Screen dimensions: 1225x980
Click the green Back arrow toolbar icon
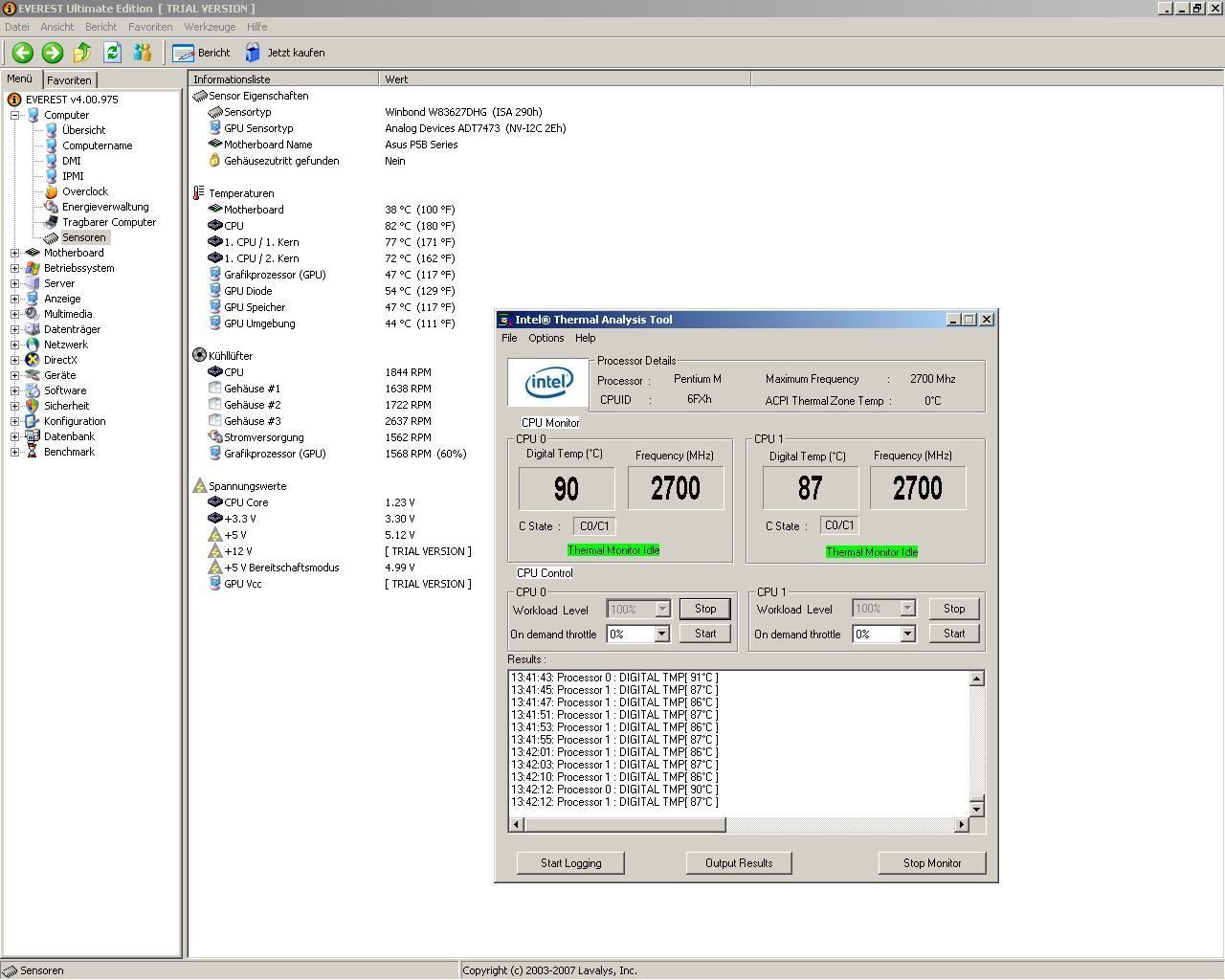pos(23,53)
